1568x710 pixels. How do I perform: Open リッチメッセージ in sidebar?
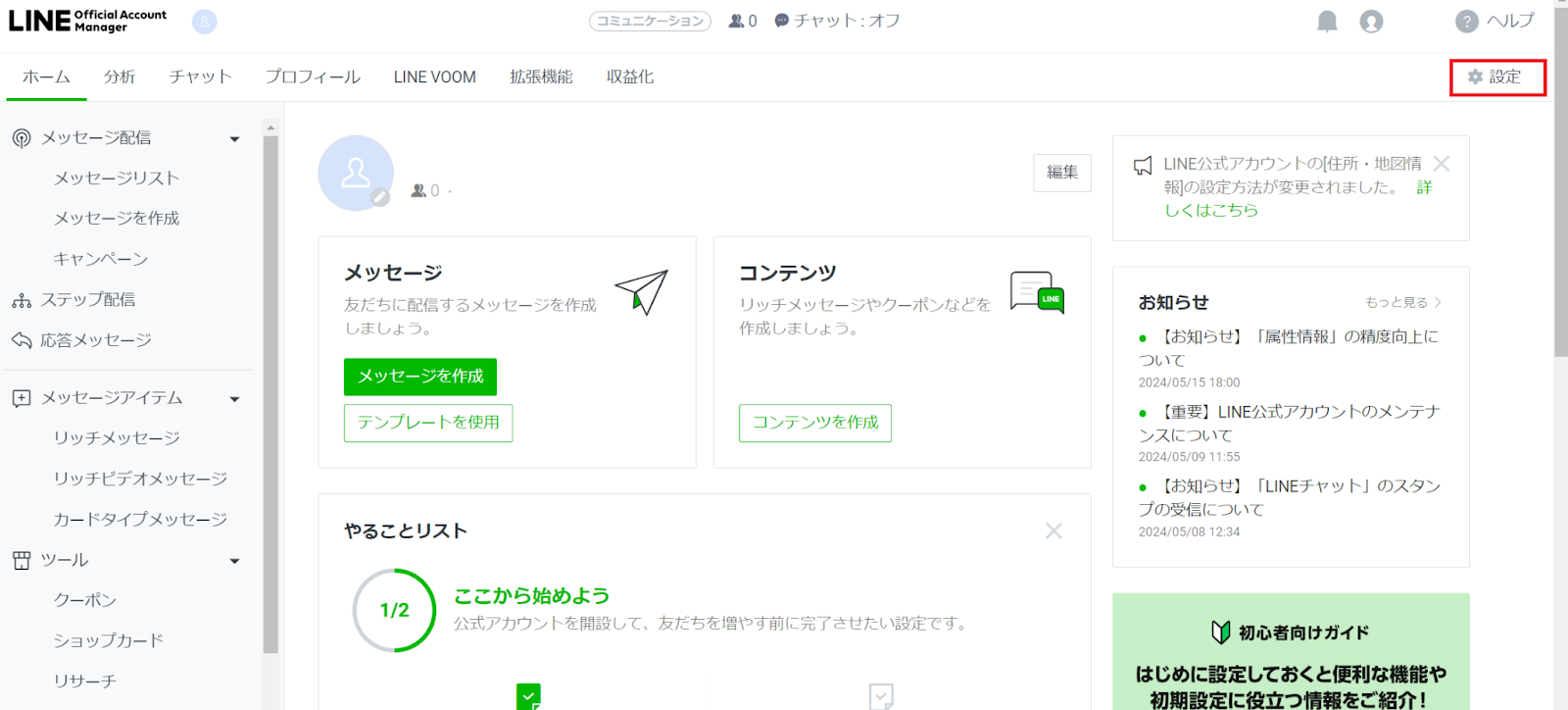(x=117, y=438)
